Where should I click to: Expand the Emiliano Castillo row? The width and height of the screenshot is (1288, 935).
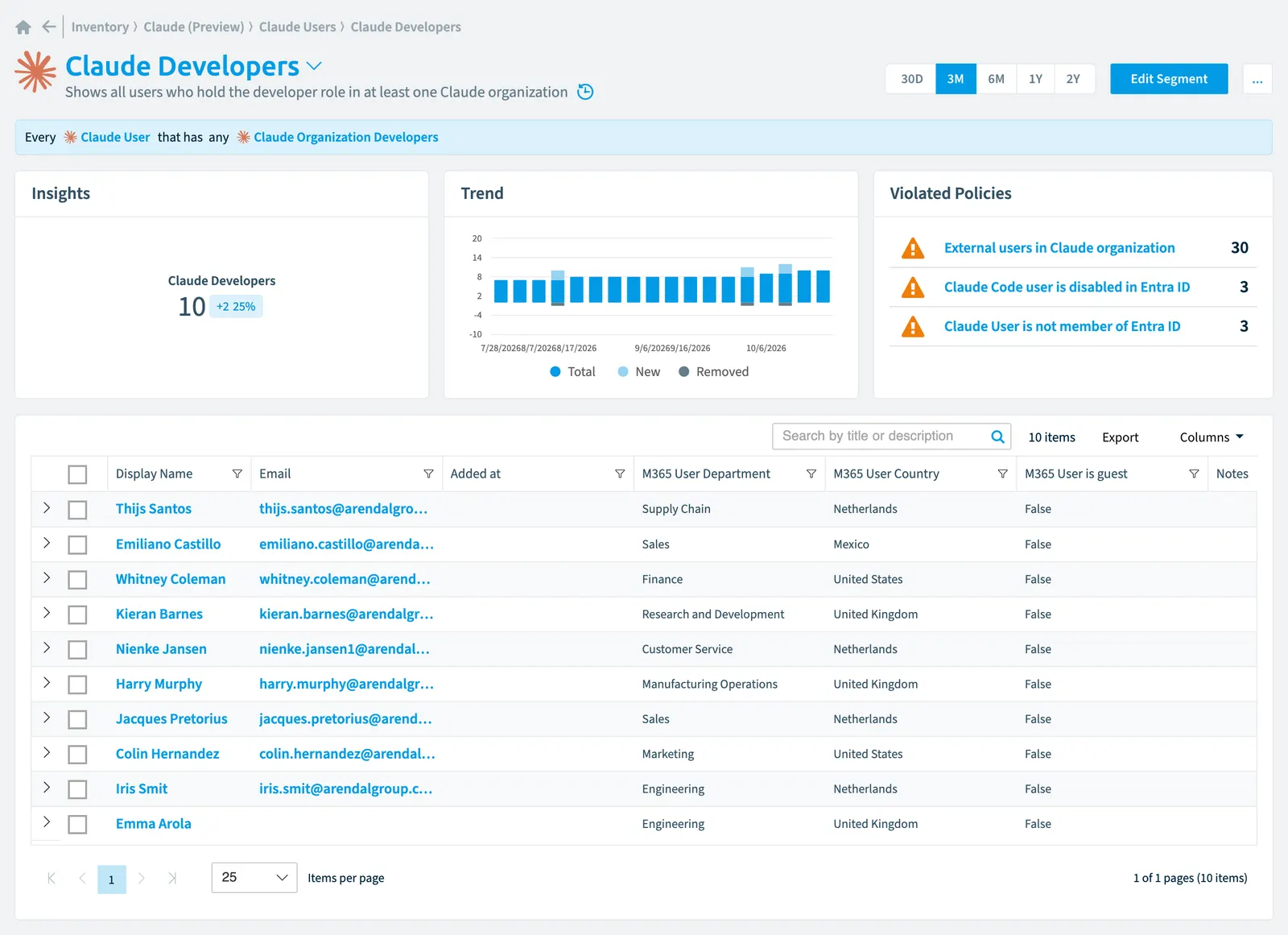47,543
